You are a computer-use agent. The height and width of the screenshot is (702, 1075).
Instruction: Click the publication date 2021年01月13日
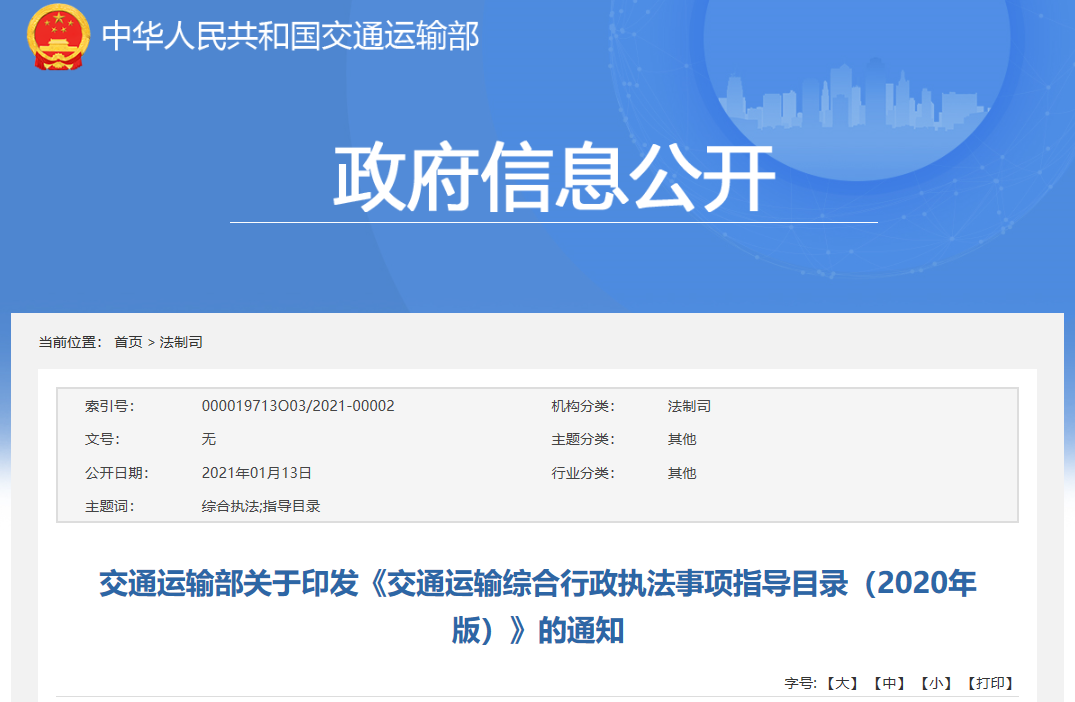pos(257,473)
